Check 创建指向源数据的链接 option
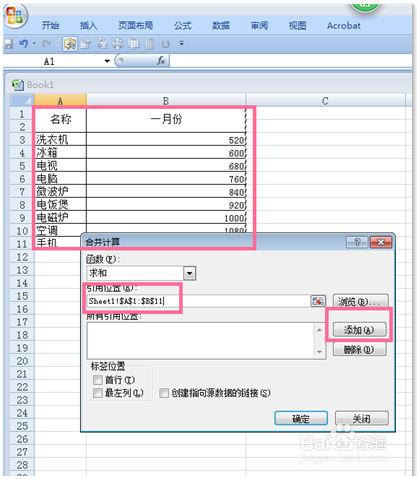Screen dimensions: 420x479 (164, 393)
